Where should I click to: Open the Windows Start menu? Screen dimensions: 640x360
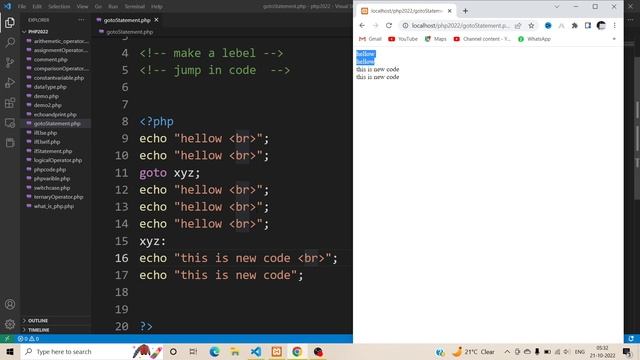pyautogui.click(x=10, y=351)
